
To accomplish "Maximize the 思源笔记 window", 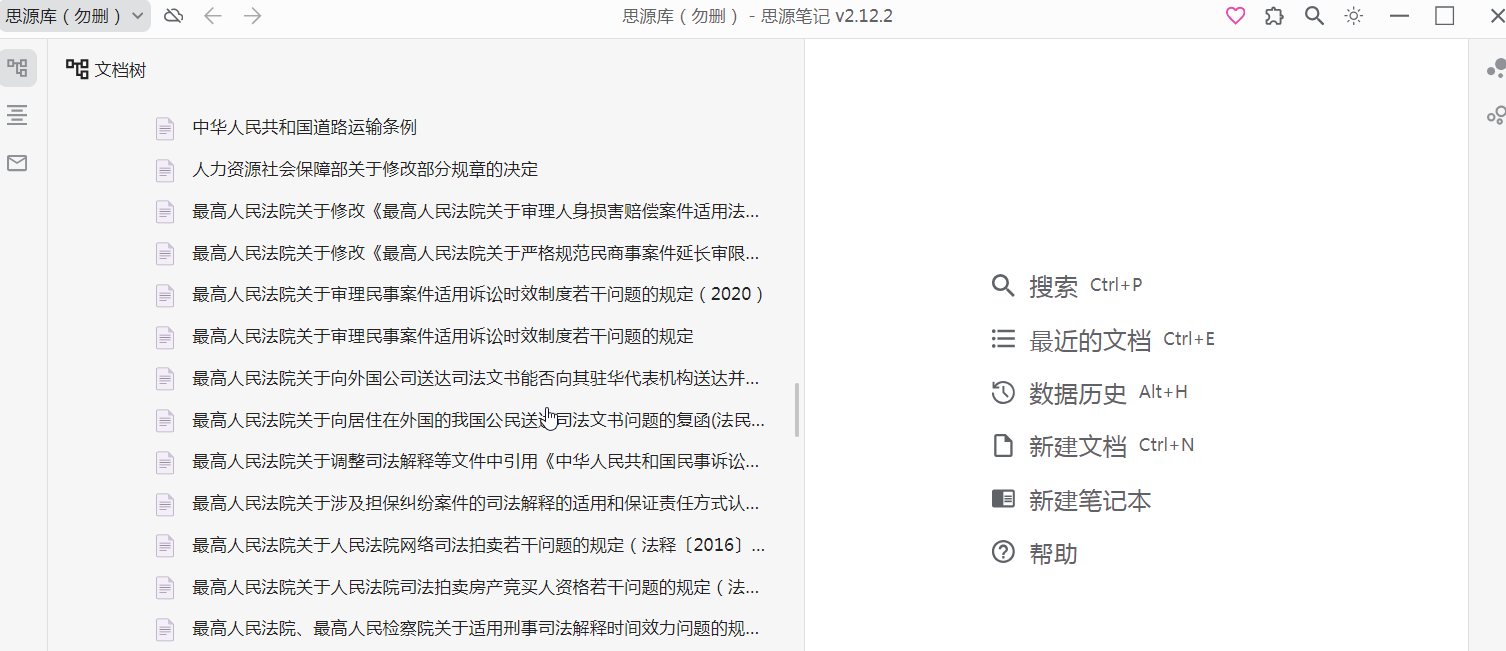I will [1445, 15].
